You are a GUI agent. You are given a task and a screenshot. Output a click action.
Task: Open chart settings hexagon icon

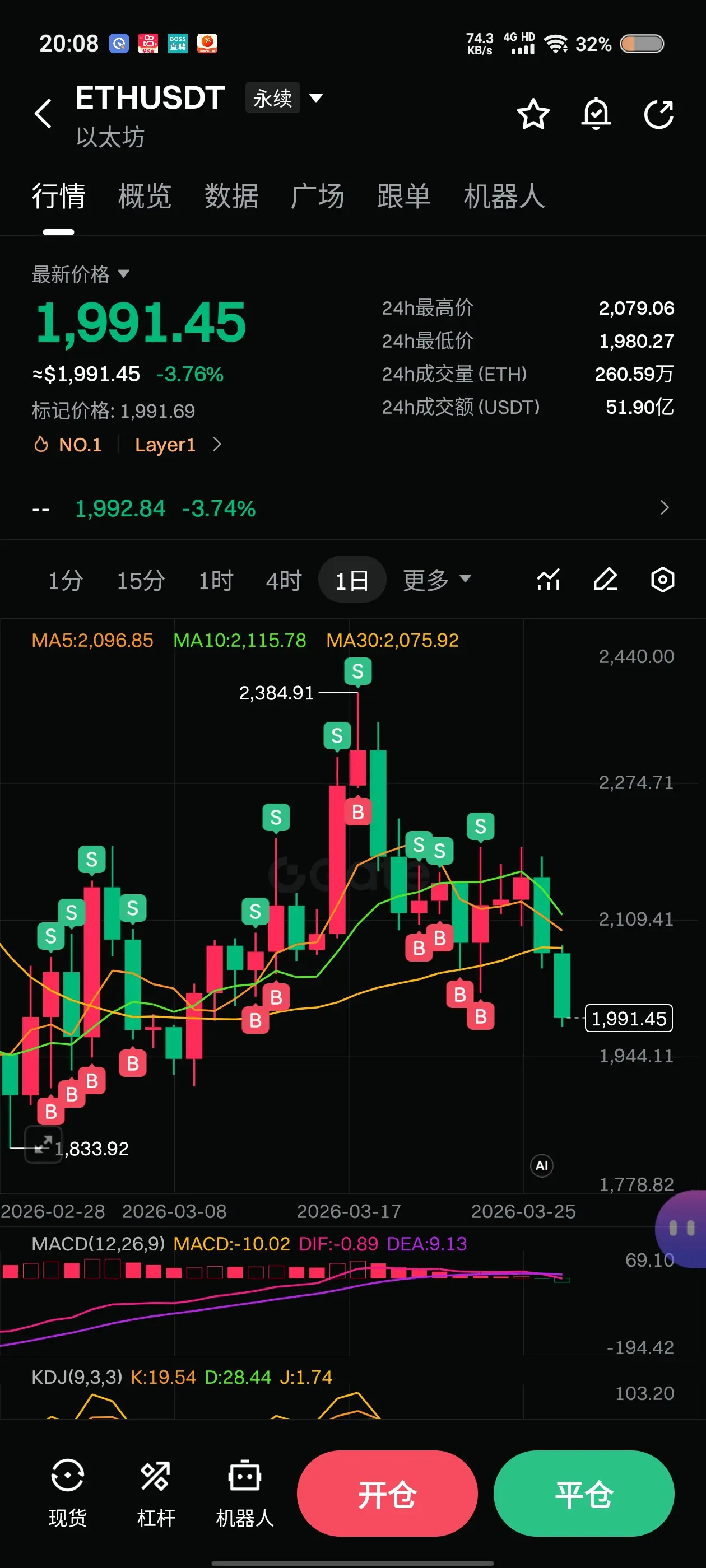(663, 580)
